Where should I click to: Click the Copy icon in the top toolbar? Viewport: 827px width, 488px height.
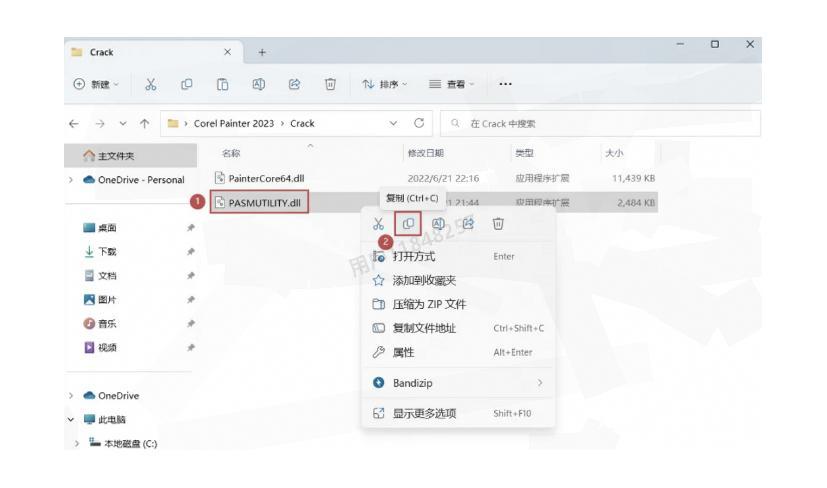(x=187, y=84)
